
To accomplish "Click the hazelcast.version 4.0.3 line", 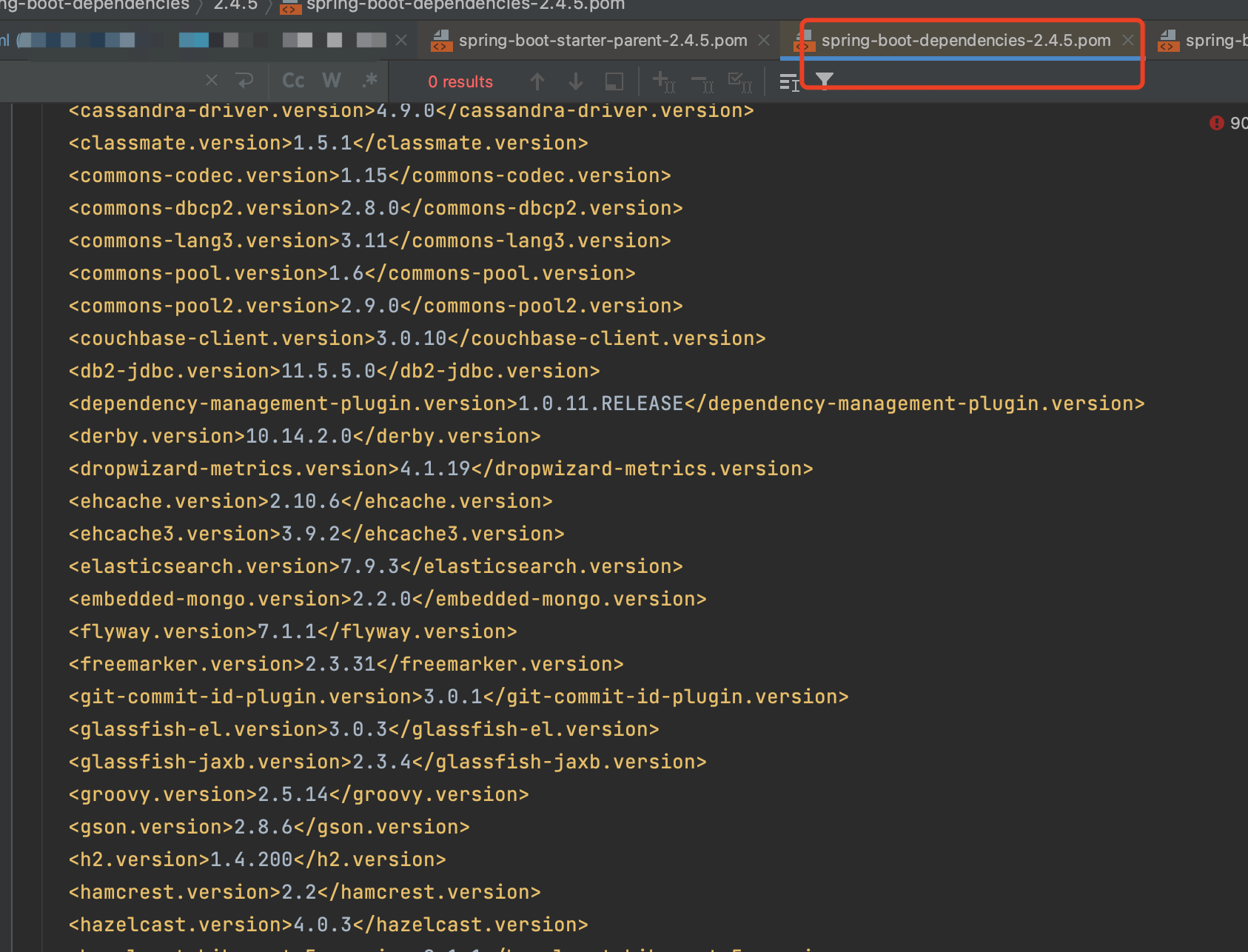I will tap(329, 925).
